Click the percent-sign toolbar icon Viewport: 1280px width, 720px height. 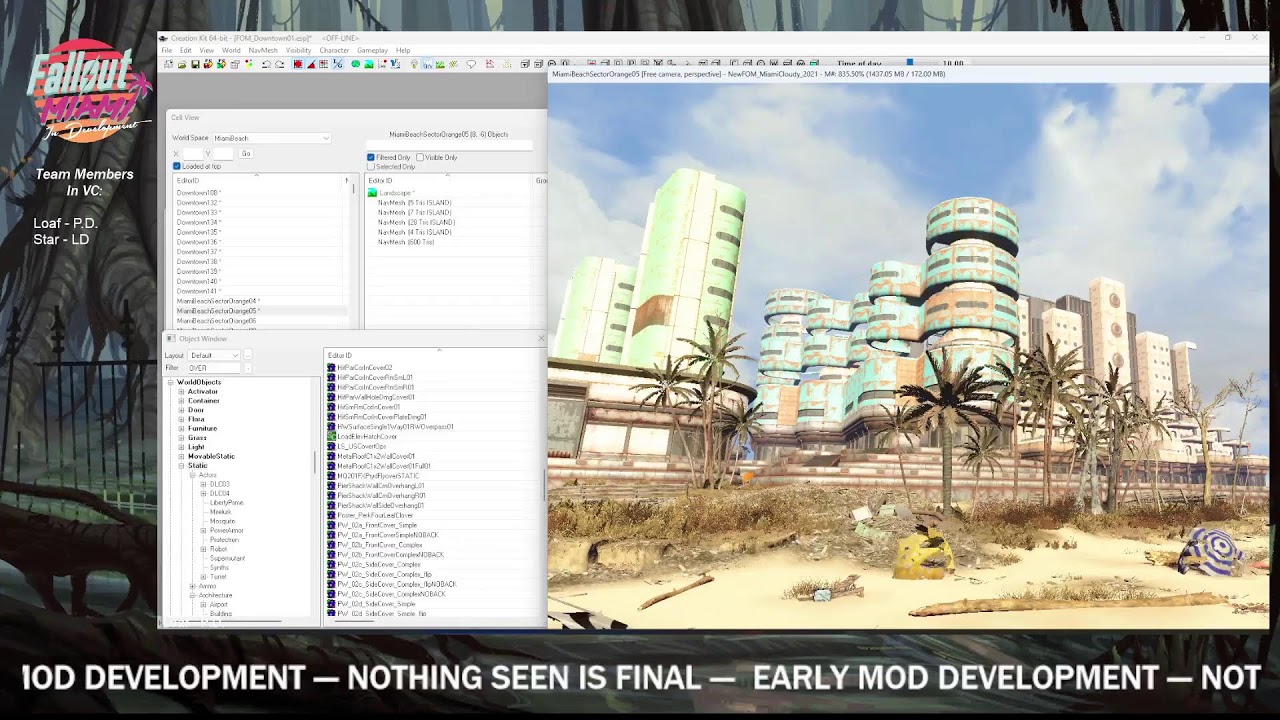337,64
